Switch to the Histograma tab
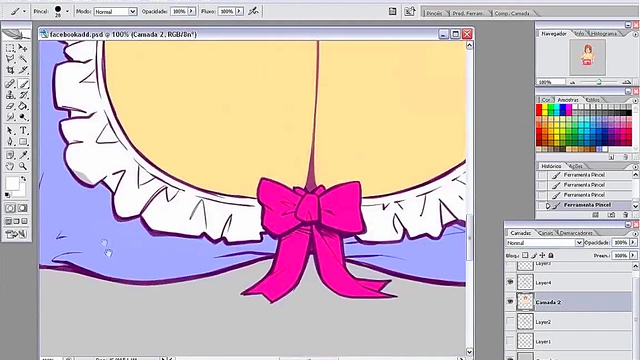 (604, 34)
